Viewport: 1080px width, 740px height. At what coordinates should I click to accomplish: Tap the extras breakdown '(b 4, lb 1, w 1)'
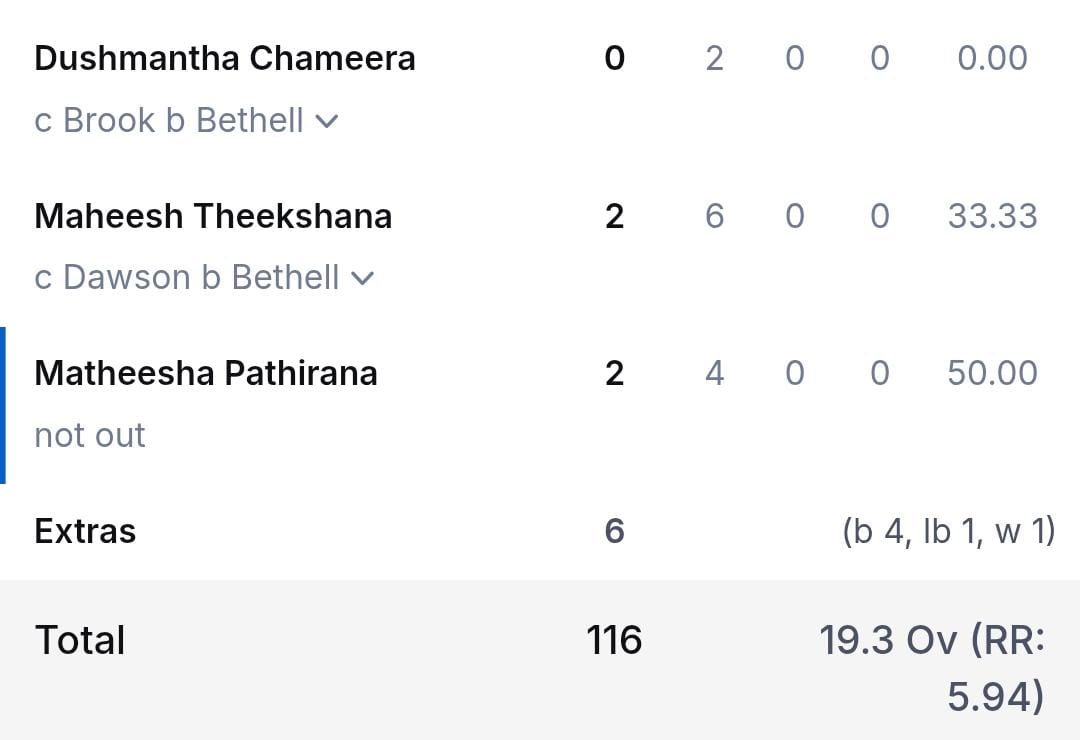(x=948, y=531)
